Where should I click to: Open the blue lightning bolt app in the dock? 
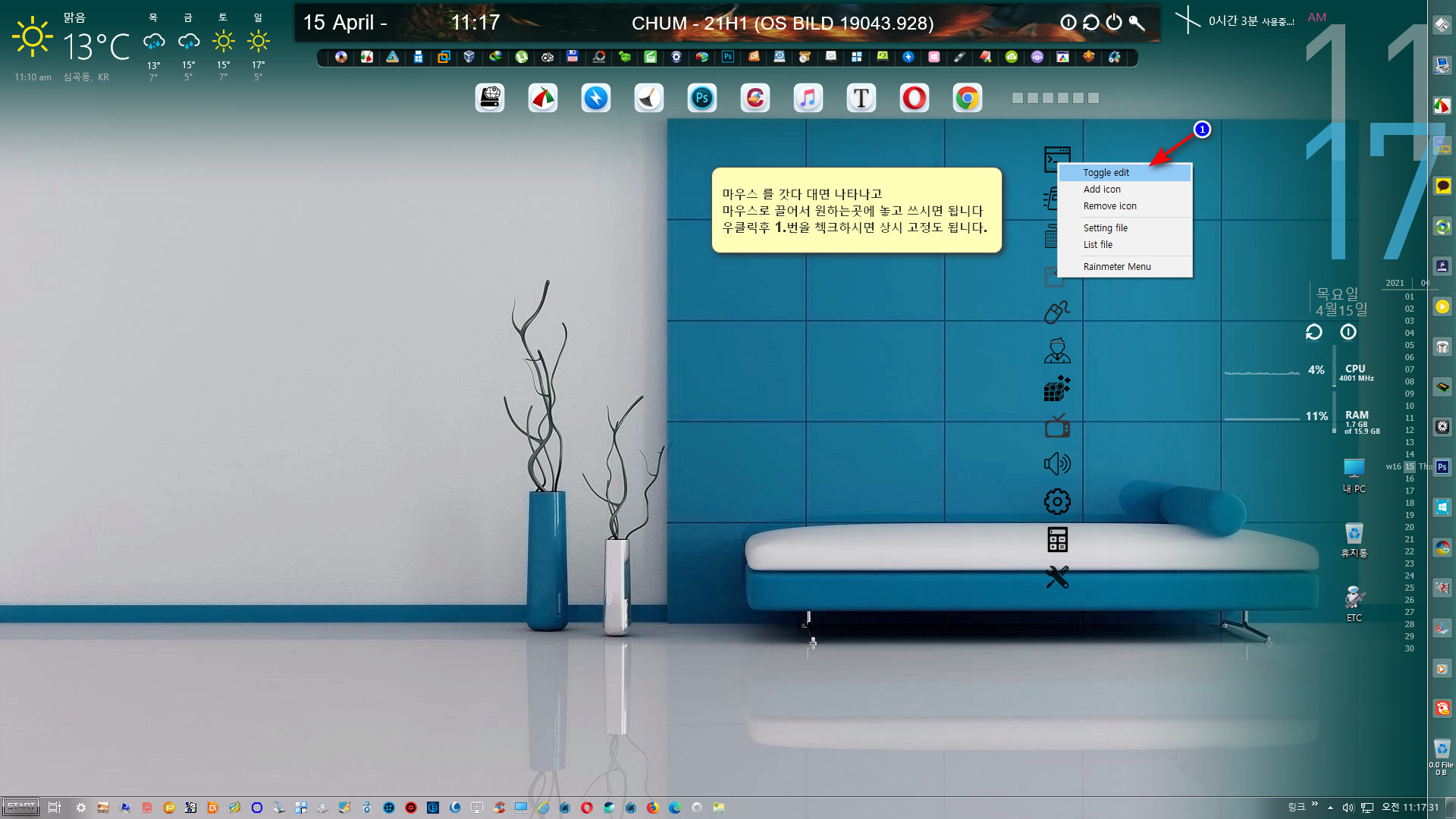click(x=596, y=98)
